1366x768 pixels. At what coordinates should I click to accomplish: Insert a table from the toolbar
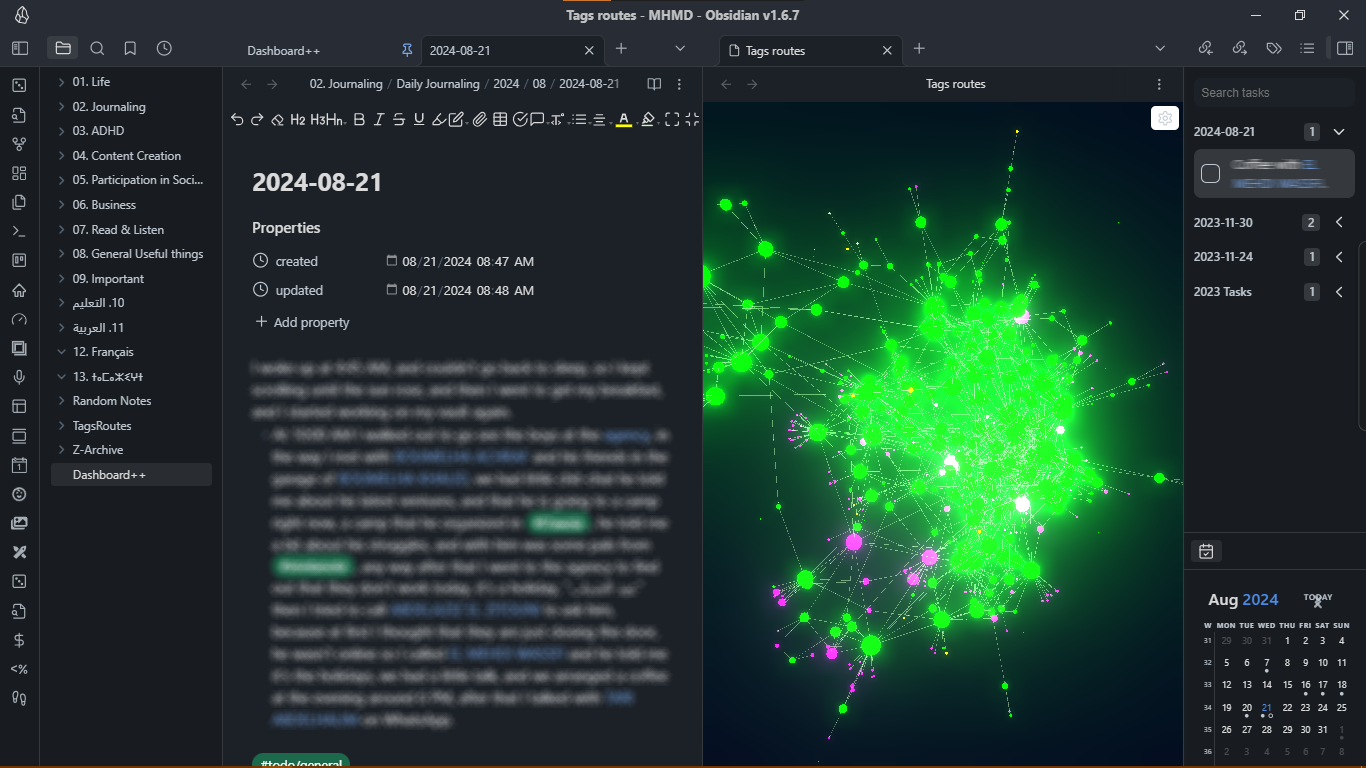coord(500,120)
